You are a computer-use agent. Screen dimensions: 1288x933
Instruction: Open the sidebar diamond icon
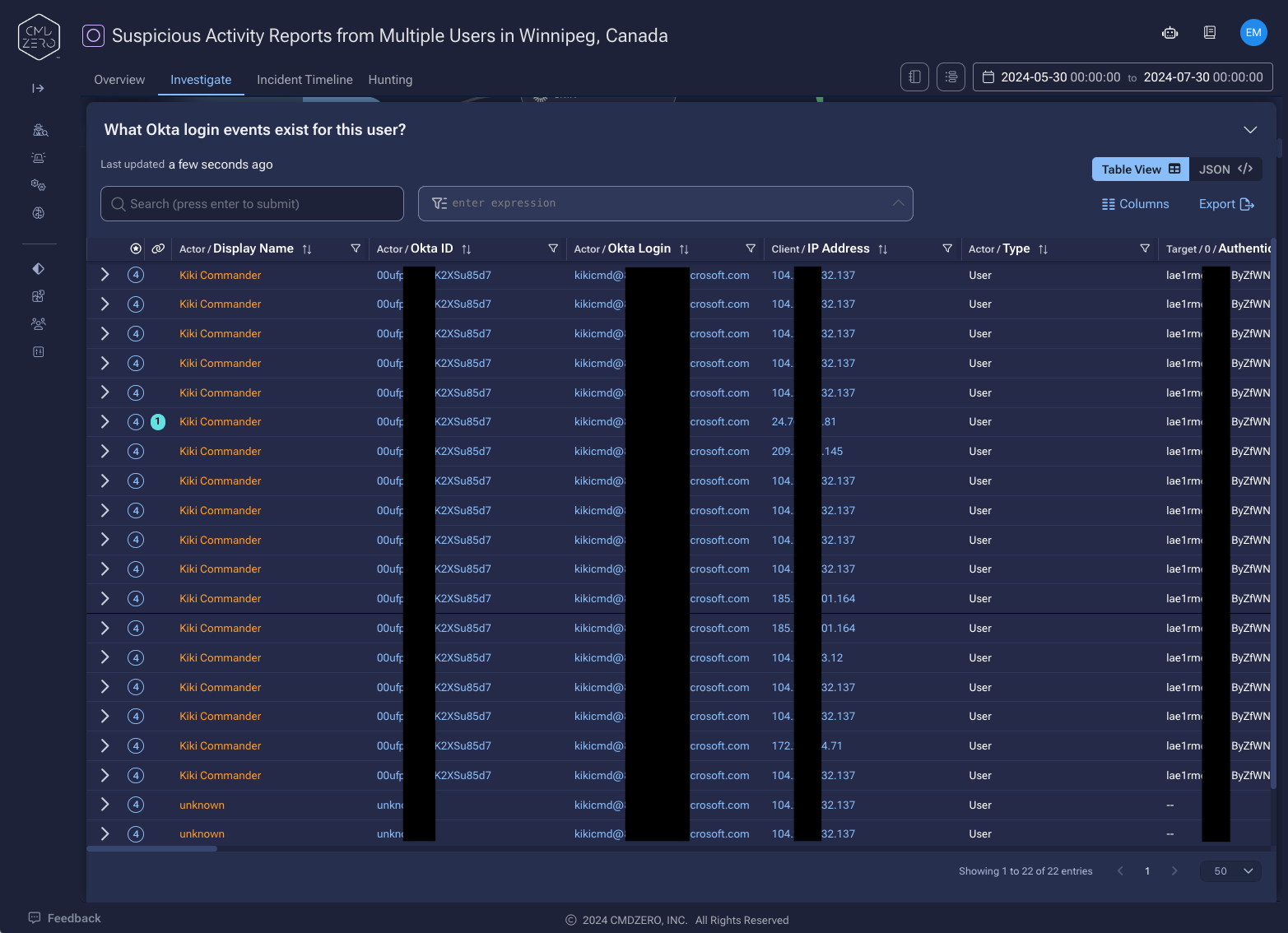pyautogui.click(x=38, y=268)
